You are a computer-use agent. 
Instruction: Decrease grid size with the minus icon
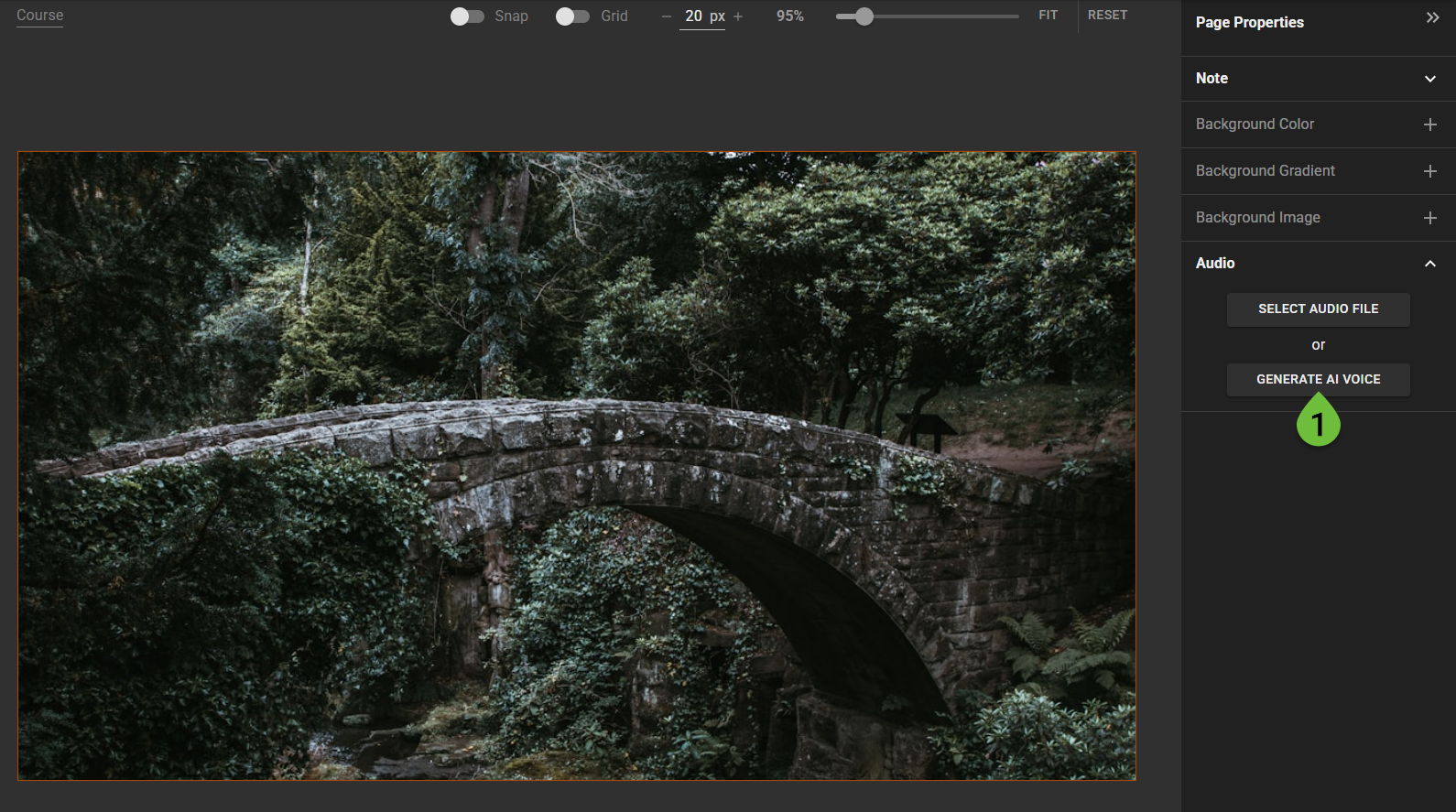pos(667,16)
